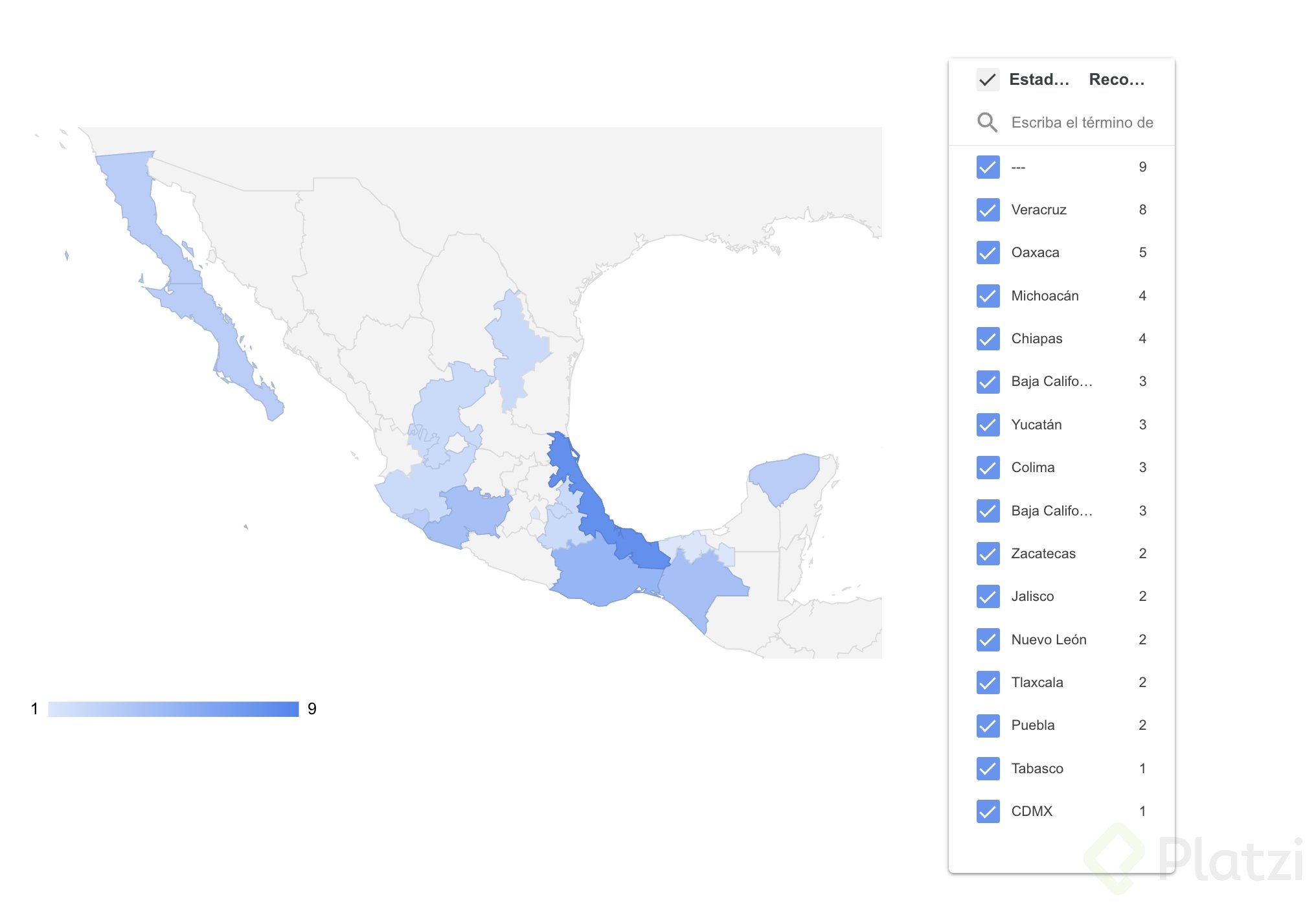Type in the search term field
Image resolution: width=1316 pixels, height=904 pixels.
click(x=1082, y=122)
